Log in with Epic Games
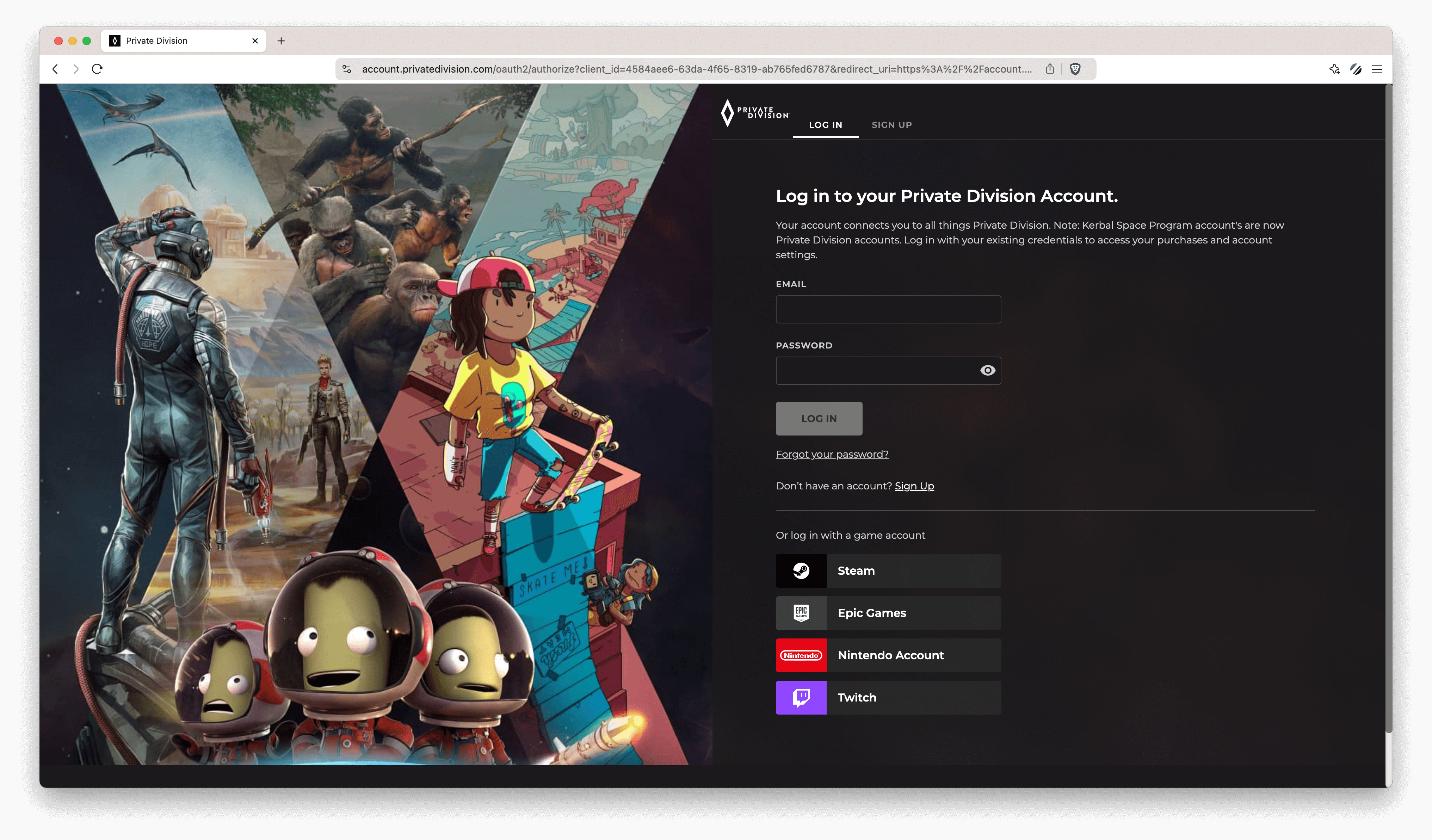 pos(888,613)
